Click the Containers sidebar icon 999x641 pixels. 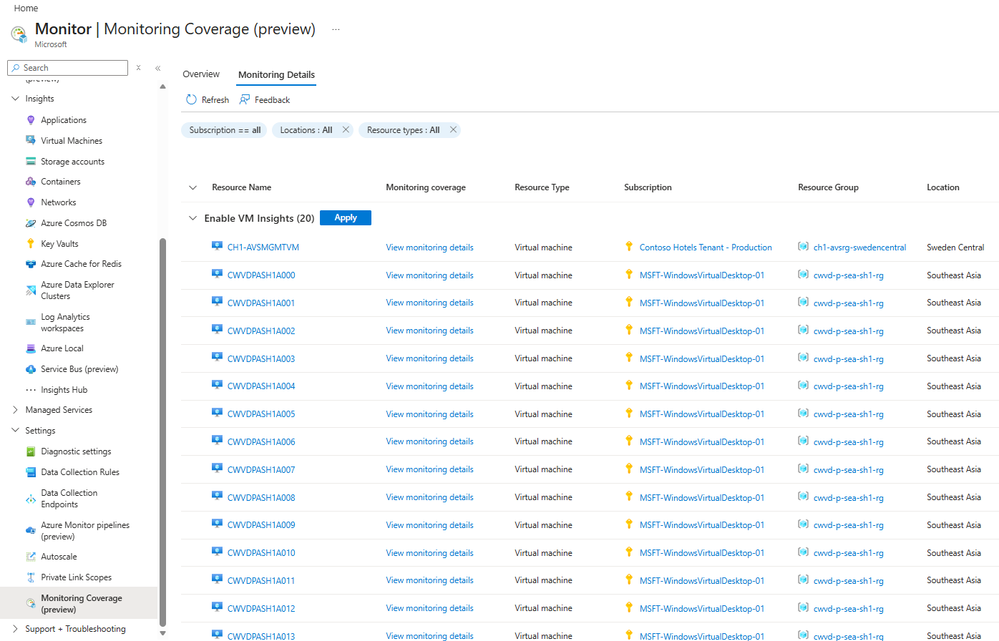pyautogui.click(x=31, y=182)
